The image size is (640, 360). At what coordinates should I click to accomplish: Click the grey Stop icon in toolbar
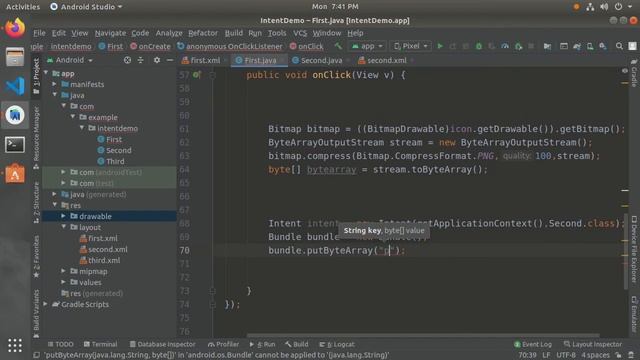[531, 46]
